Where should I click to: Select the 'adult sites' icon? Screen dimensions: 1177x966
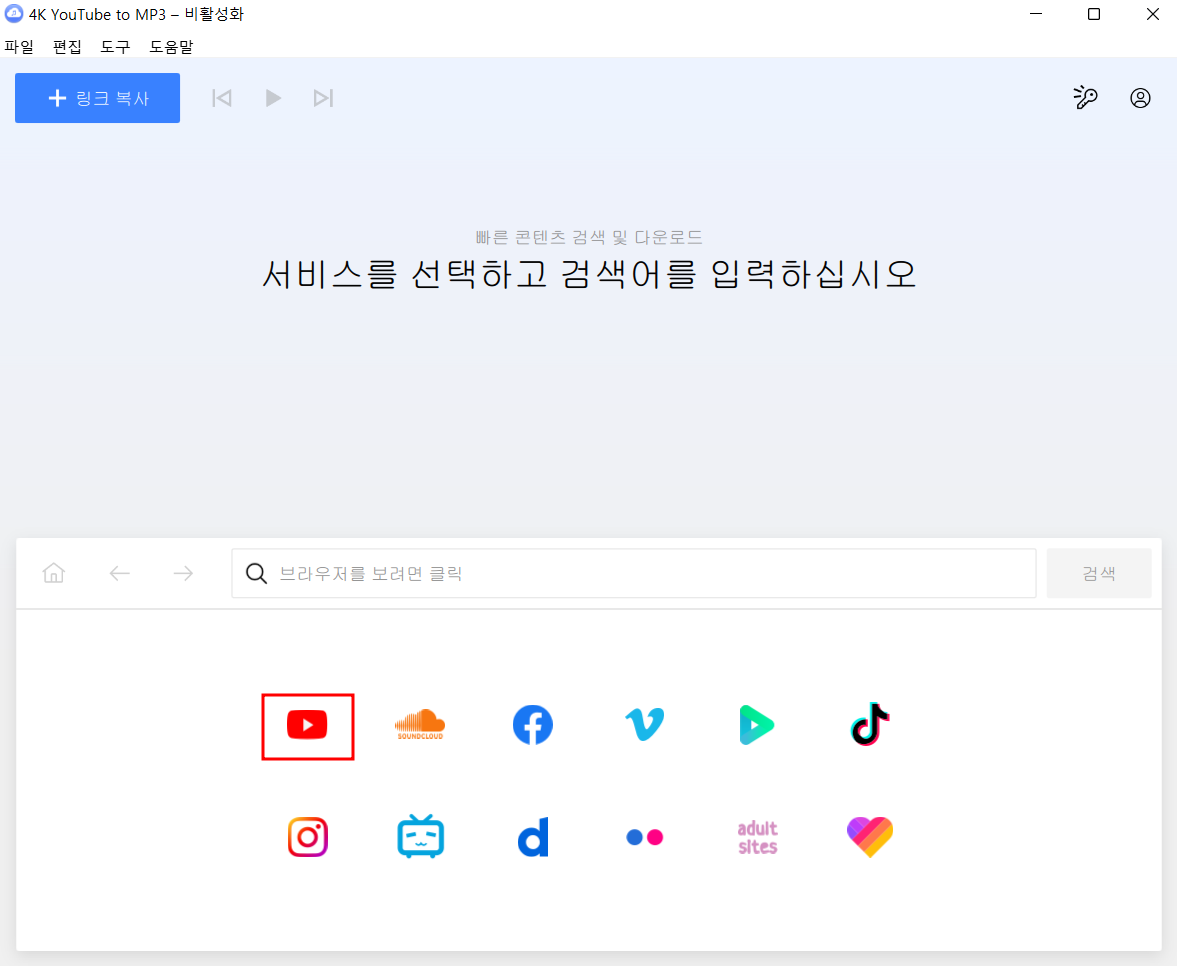click(x=757, y=838)
